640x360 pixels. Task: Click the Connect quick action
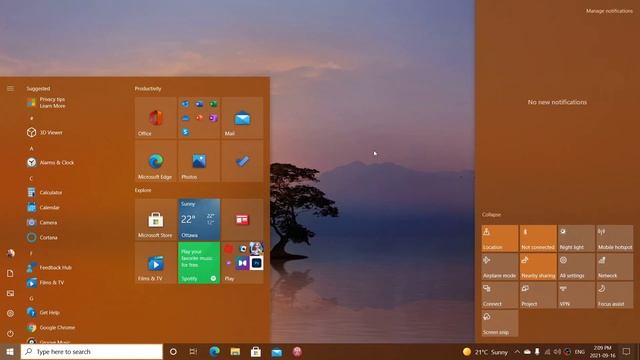click(500, 295)
